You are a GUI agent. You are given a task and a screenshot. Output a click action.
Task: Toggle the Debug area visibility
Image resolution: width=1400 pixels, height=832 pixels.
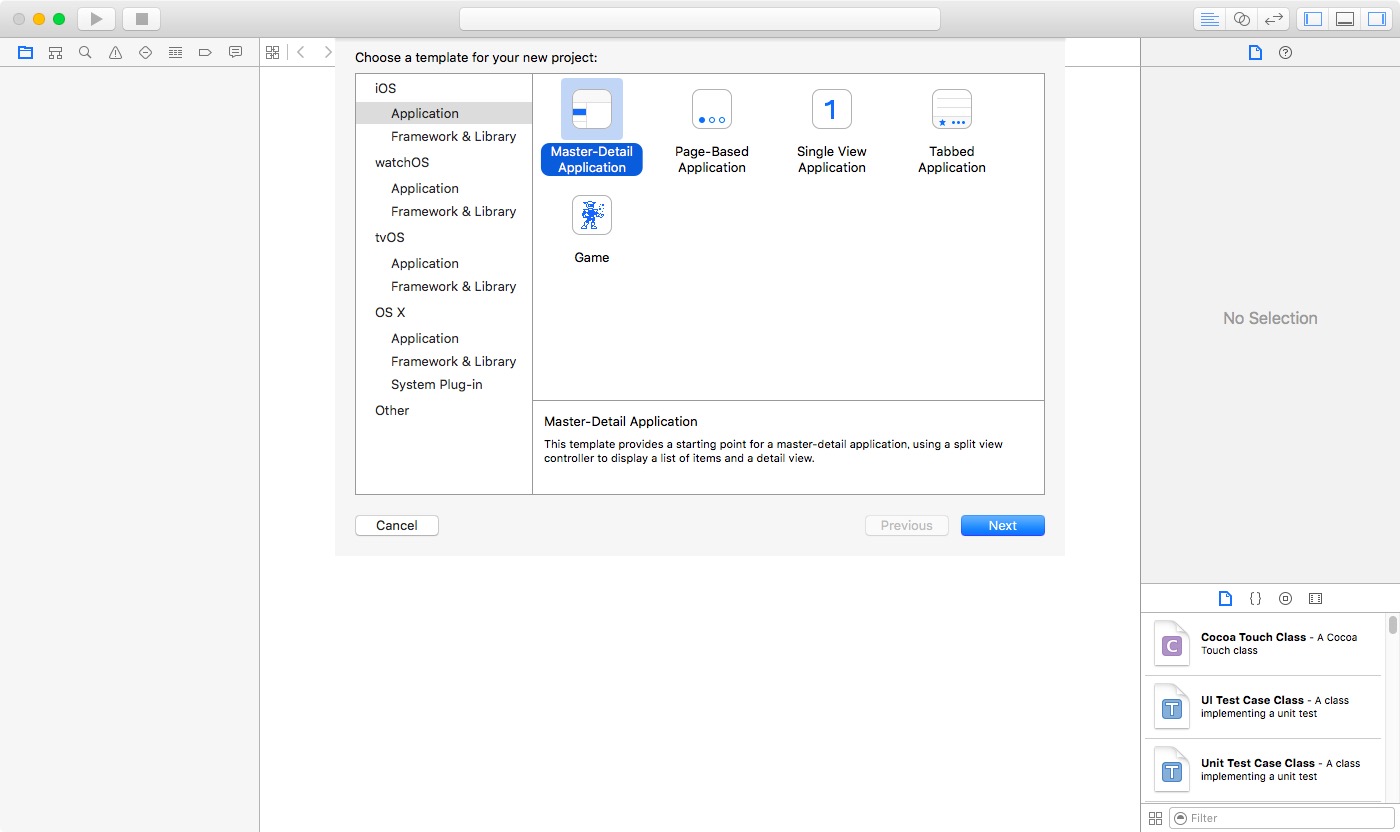click(1345, 19)
